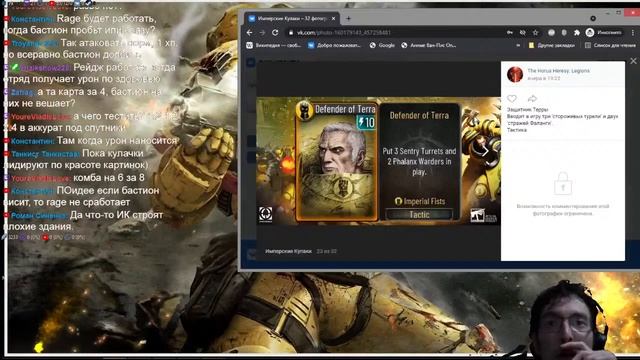Open the Имперские Кулаки album link
Screen dimensions: 640x360
click(288, 251)
